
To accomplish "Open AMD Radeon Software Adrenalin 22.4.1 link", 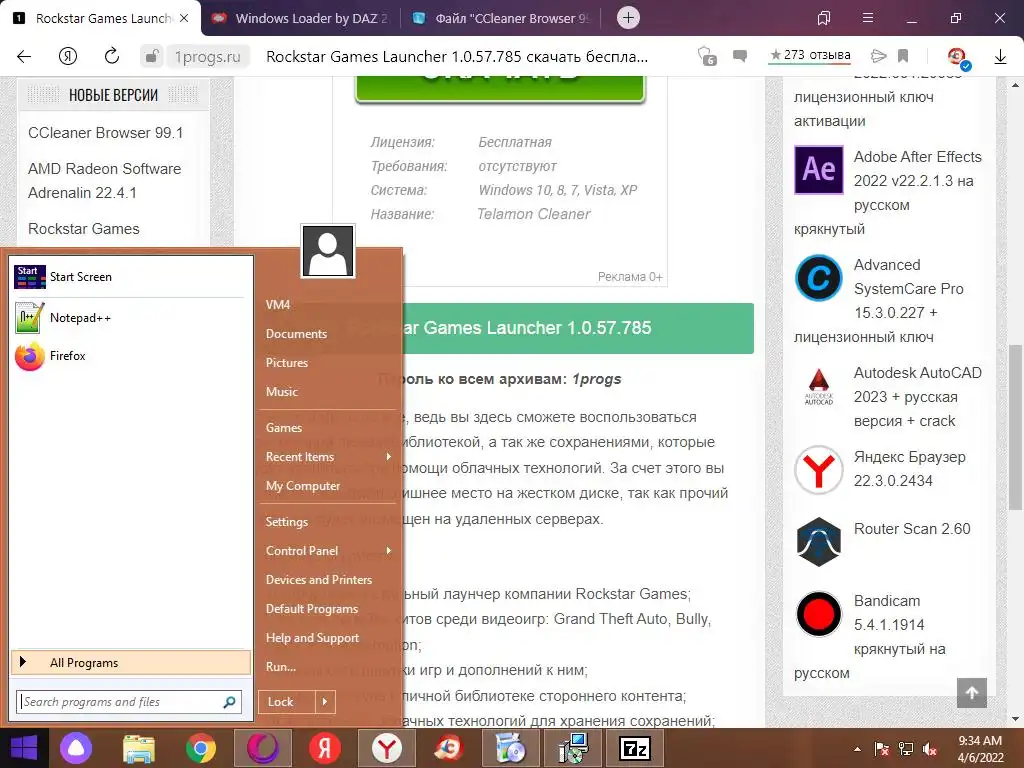I will pos(104,180).
